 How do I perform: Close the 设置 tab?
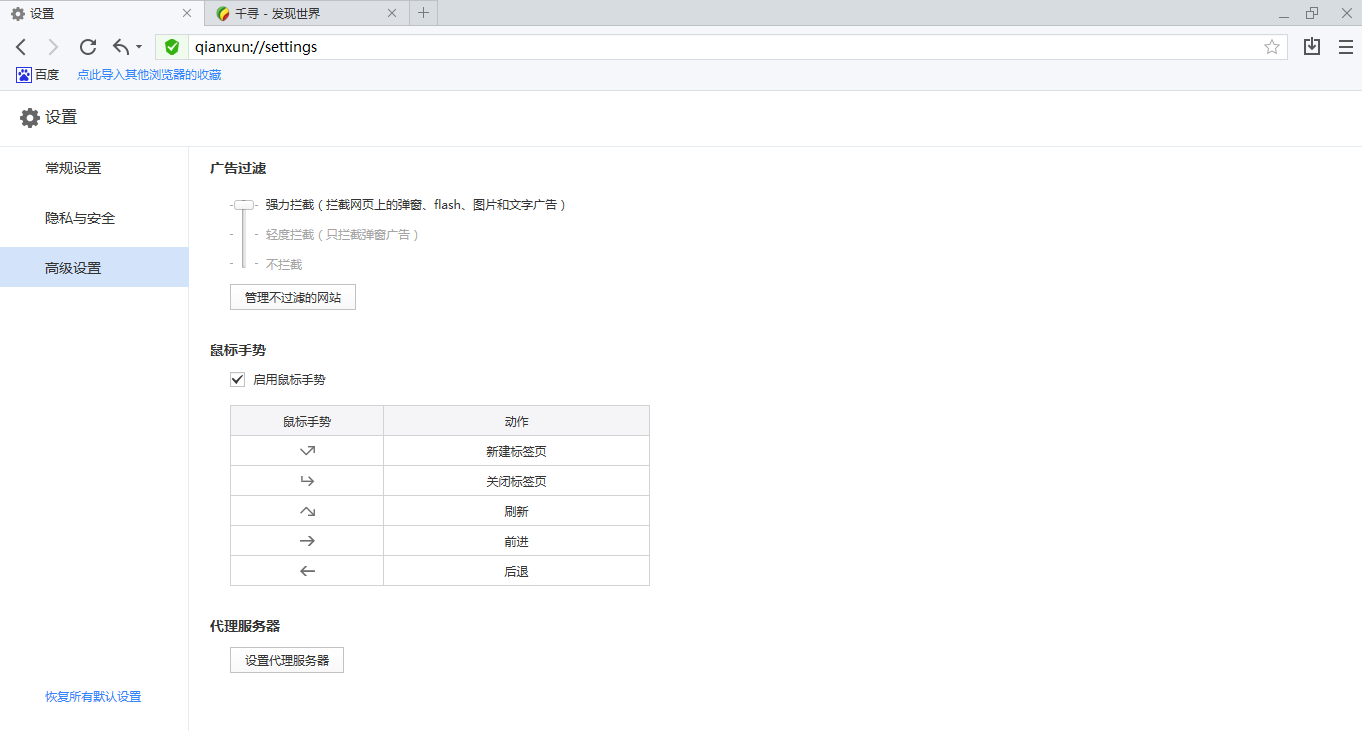point(187,13)
